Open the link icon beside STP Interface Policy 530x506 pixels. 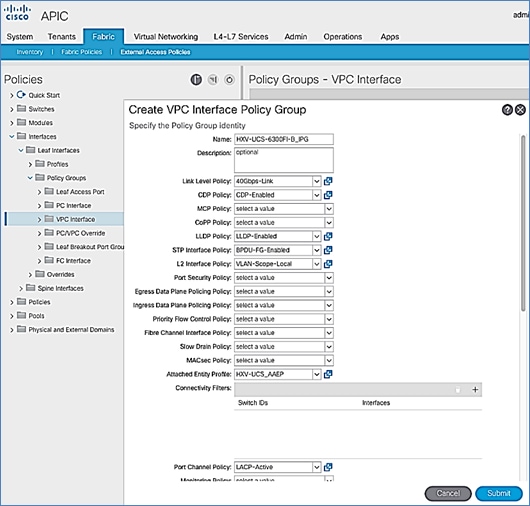tap(328, 250)
